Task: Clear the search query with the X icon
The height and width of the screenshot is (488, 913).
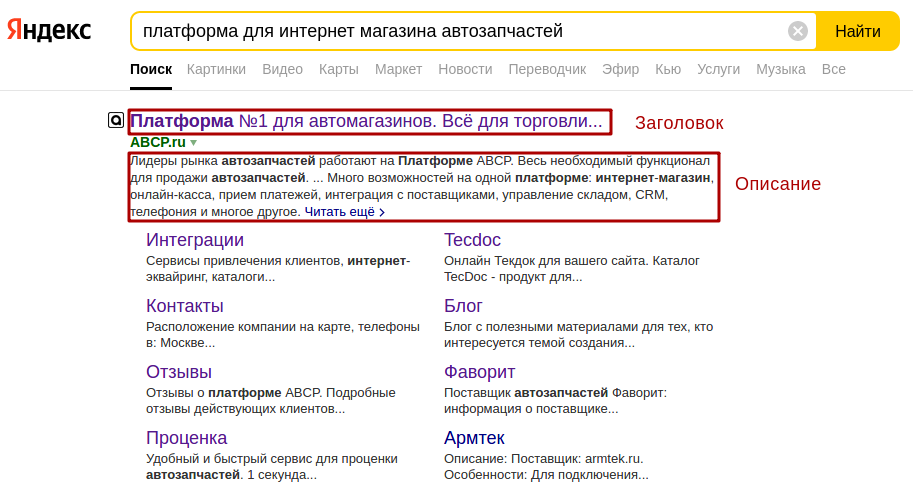Action: [x=798, y=31]
